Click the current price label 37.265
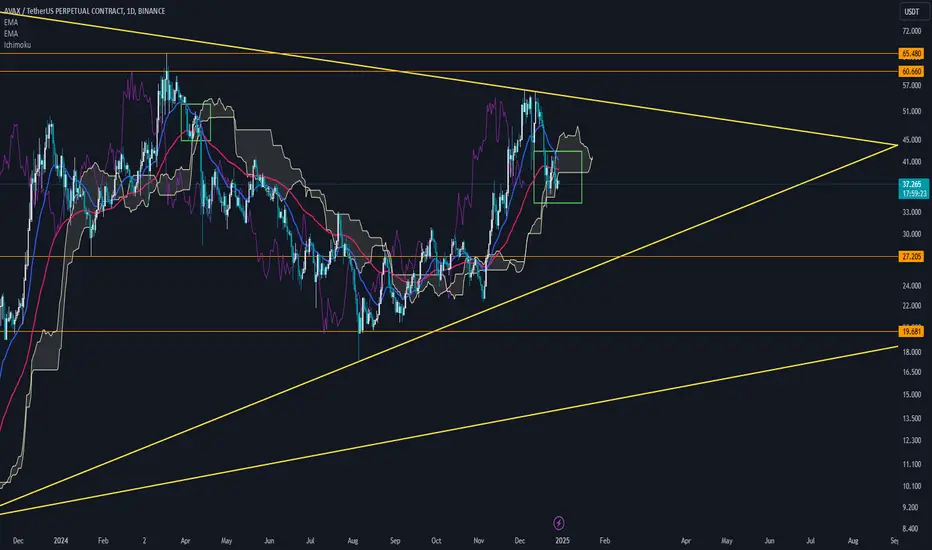The height and width of the screenshot is (550, 932). pyautogui.click(x=911, y=184)
